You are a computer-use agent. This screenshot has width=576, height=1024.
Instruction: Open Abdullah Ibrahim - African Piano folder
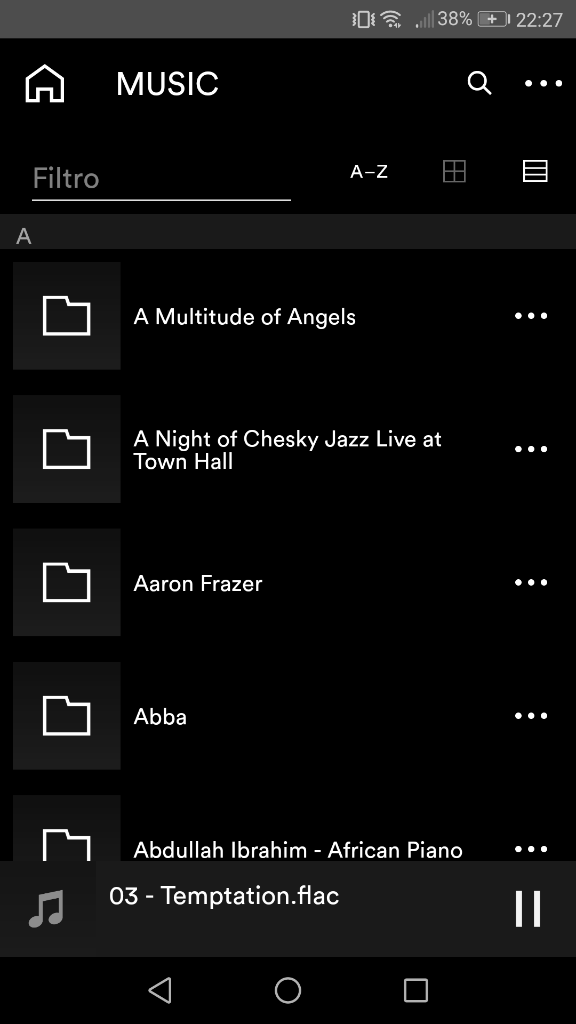288,828
